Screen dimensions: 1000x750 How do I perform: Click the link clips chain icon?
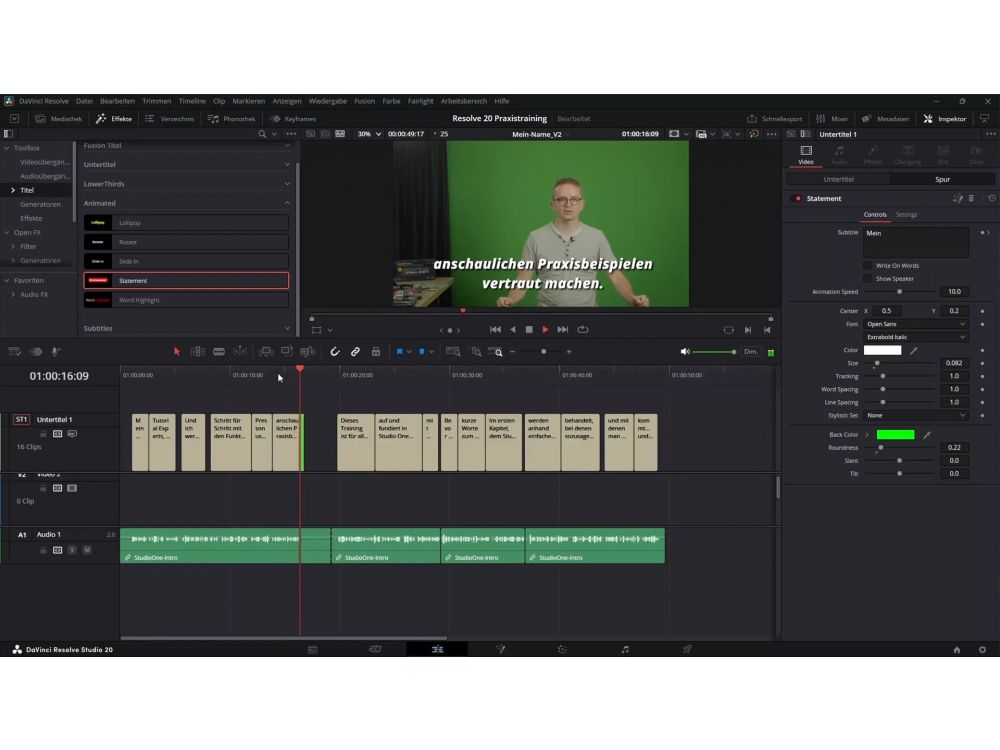(x=355, y=352)
